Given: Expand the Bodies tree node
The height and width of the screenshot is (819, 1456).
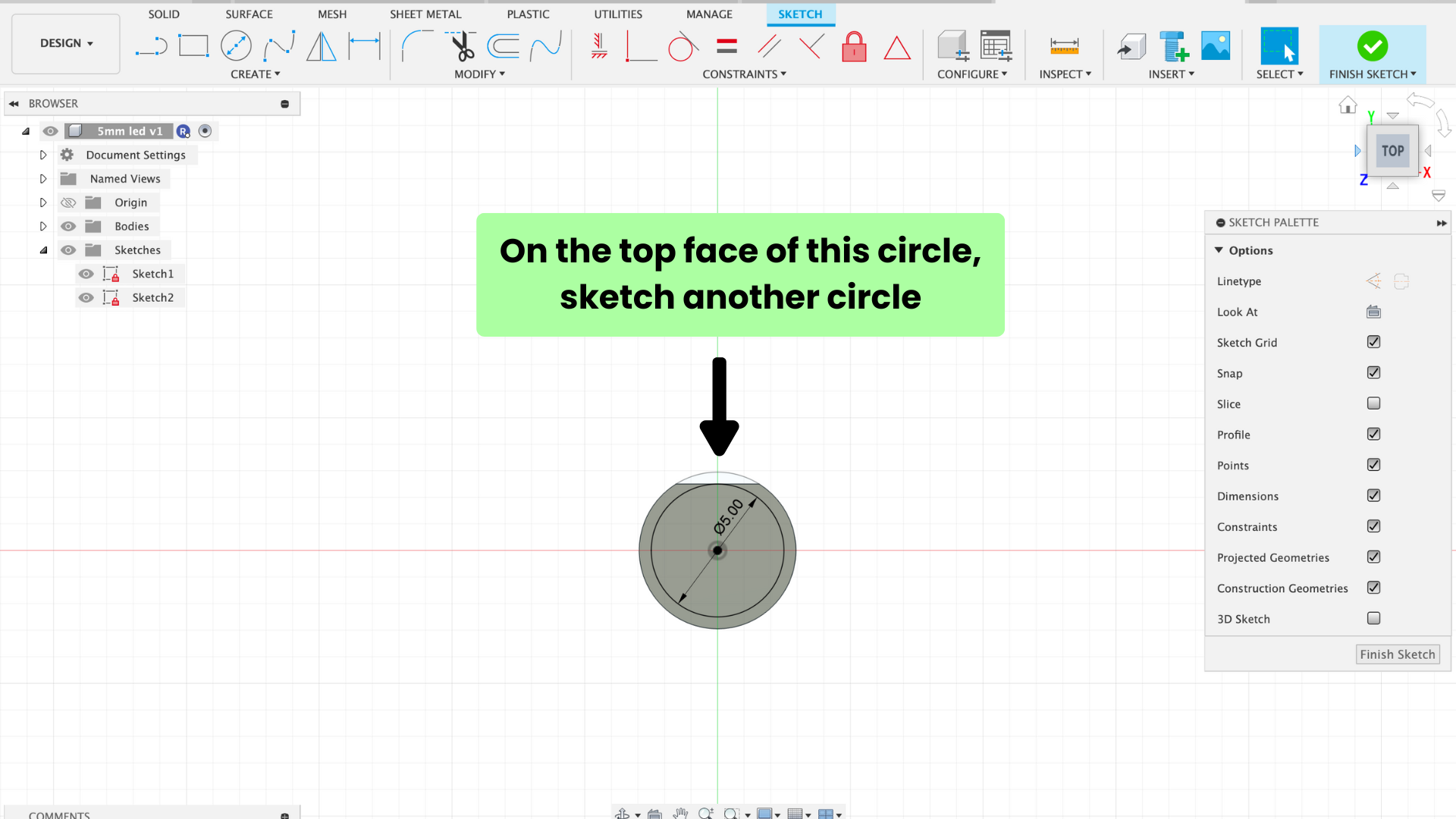Looking at the screenshot, I should click(43, 226).
